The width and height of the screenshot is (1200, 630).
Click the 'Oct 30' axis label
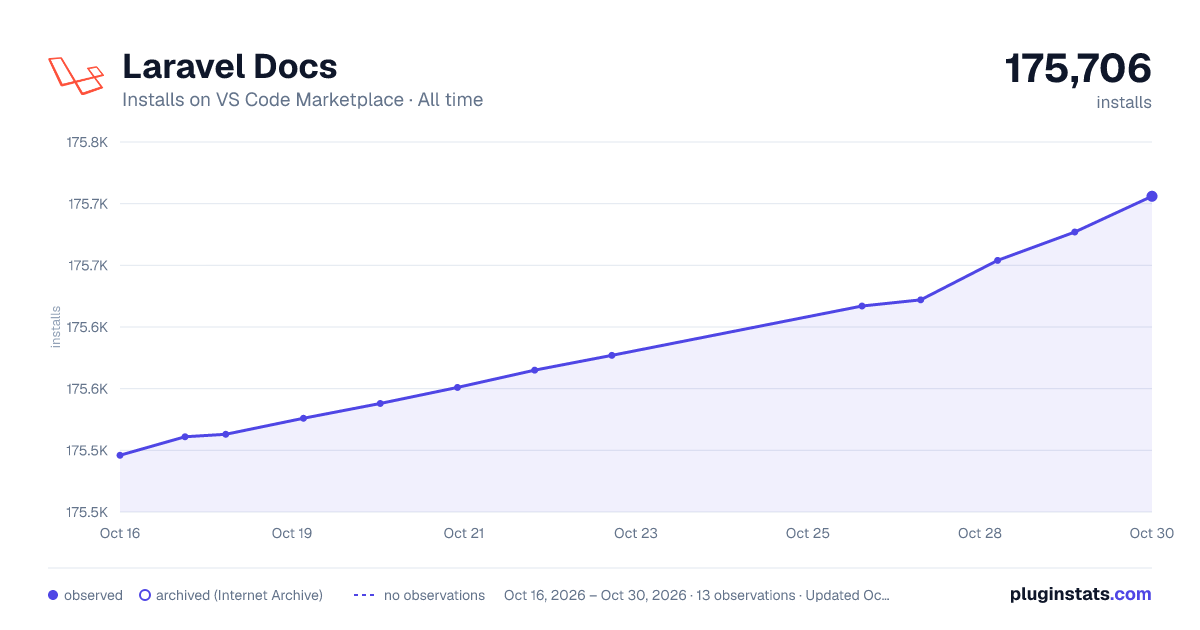point(1150,533)
